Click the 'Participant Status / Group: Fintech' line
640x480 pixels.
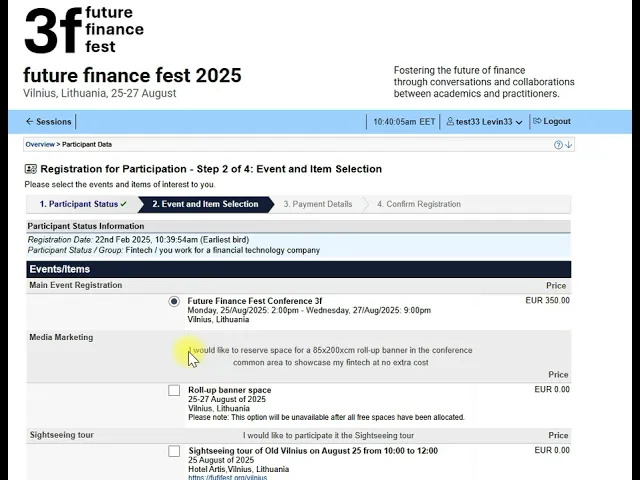pos(174,250)
